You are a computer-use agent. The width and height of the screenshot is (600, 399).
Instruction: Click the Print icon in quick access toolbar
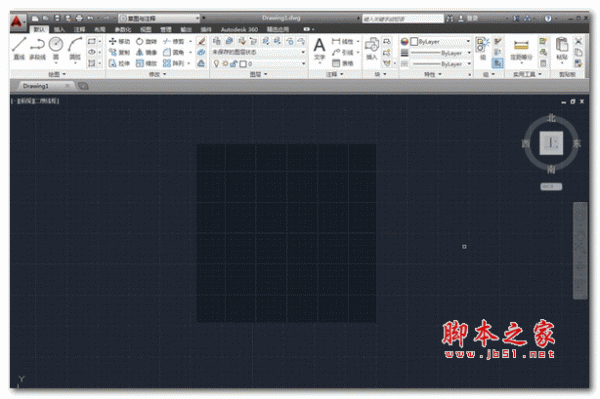point(79,18)
